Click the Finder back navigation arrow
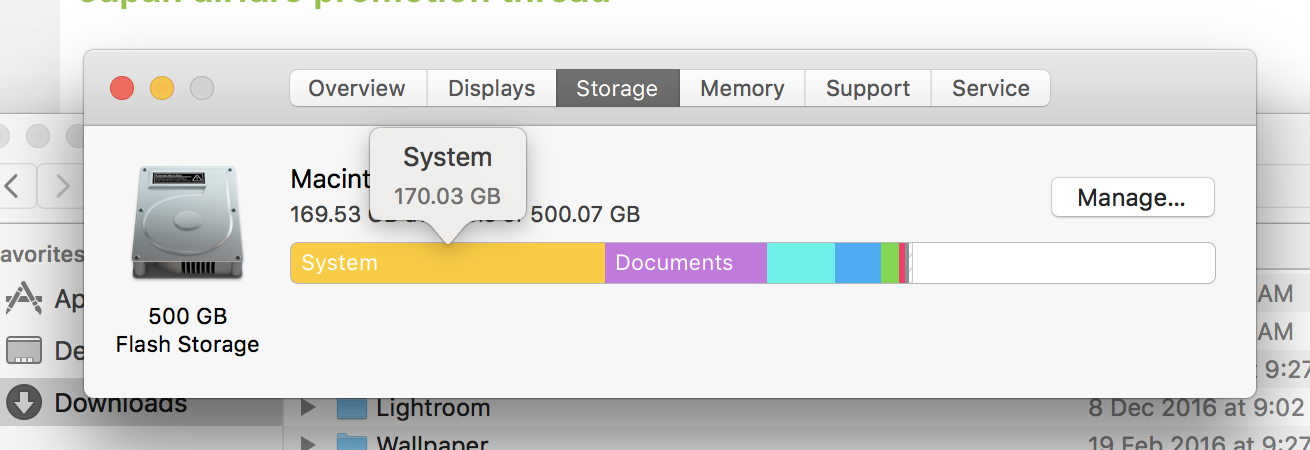The width and height of the screenshot is (1310, 450). click(14, 185)
